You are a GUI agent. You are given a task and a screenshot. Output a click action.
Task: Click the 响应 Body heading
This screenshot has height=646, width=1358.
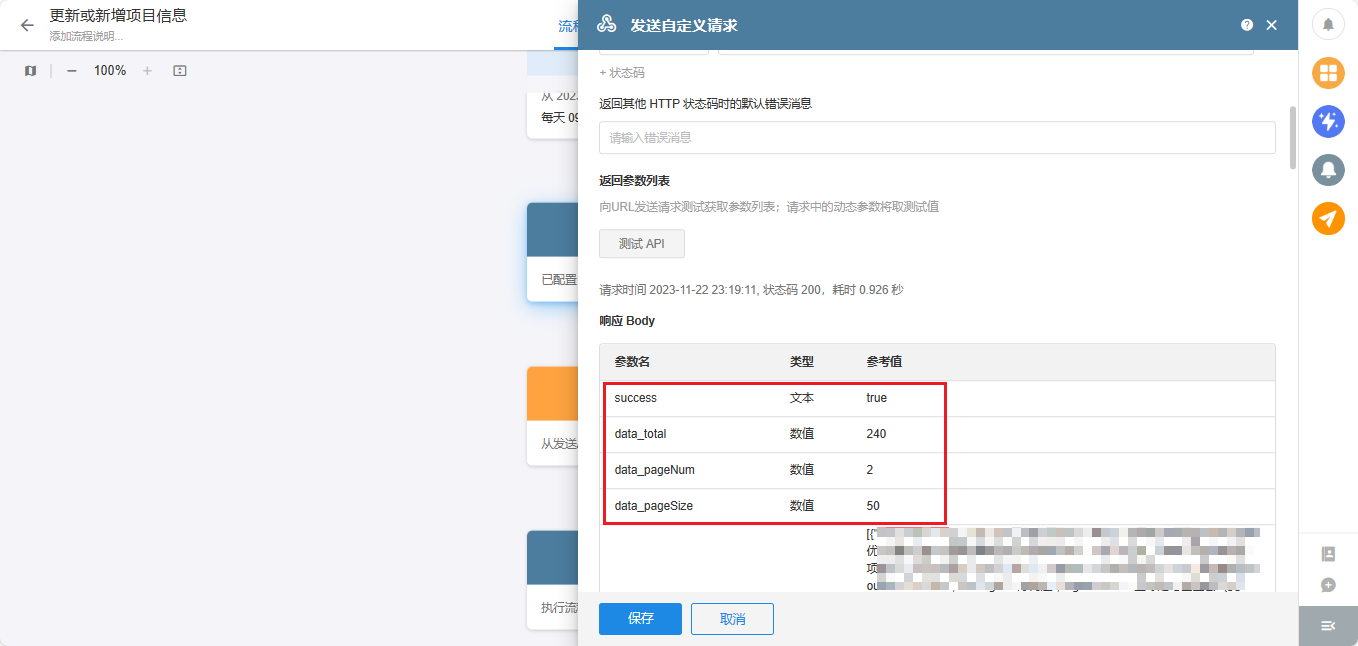627,321
